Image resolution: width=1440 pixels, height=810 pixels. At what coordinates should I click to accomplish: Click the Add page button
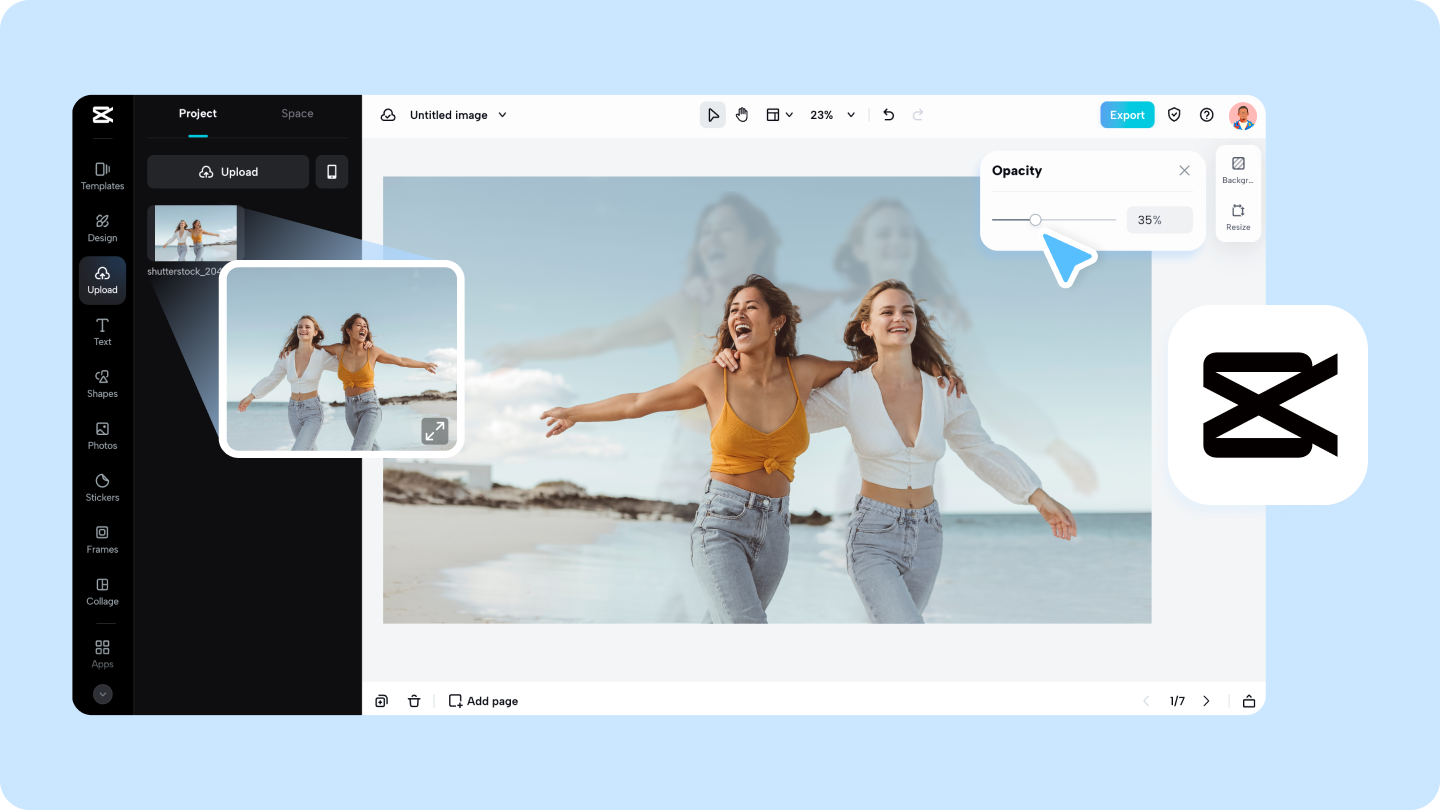point(483,701)
